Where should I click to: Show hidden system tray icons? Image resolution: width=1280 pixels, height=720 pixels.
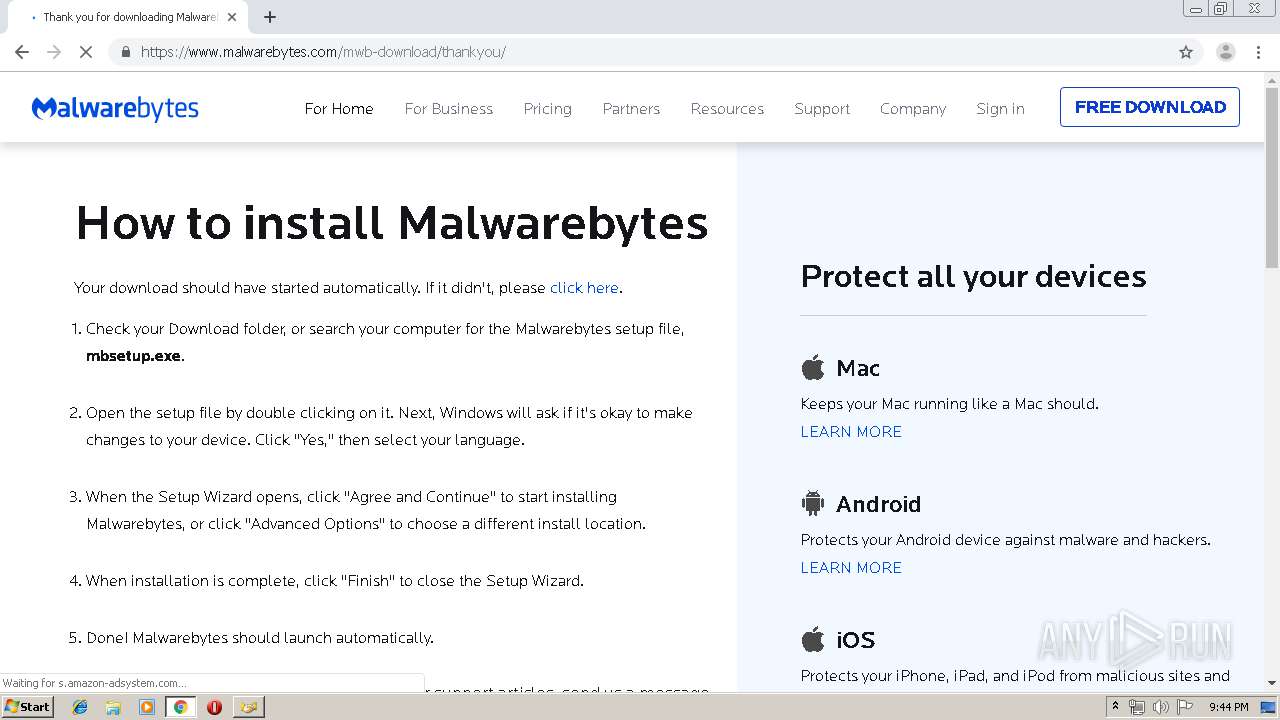click(1115, 707)
